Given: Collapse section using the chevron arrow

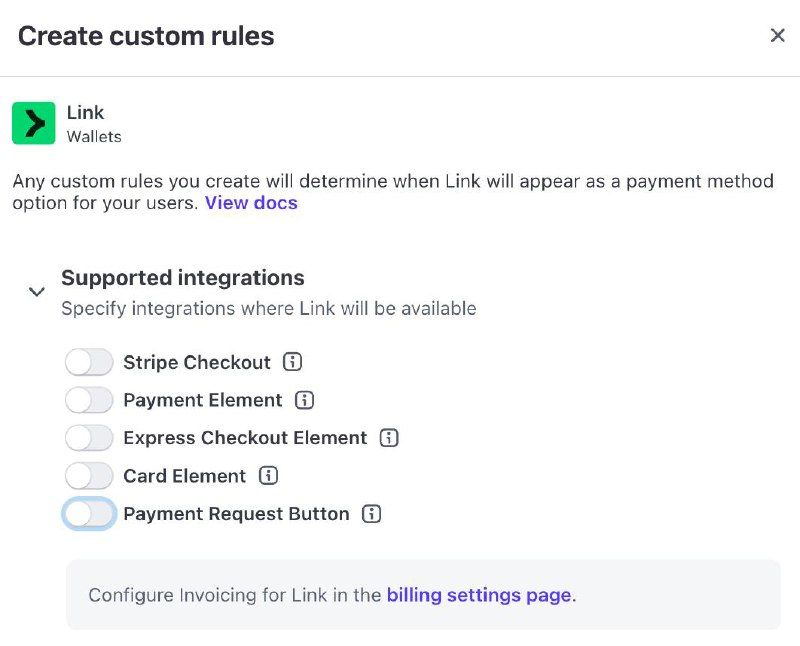Looking at the screenshot, I should pyautogui.click(x=37, y=292).
